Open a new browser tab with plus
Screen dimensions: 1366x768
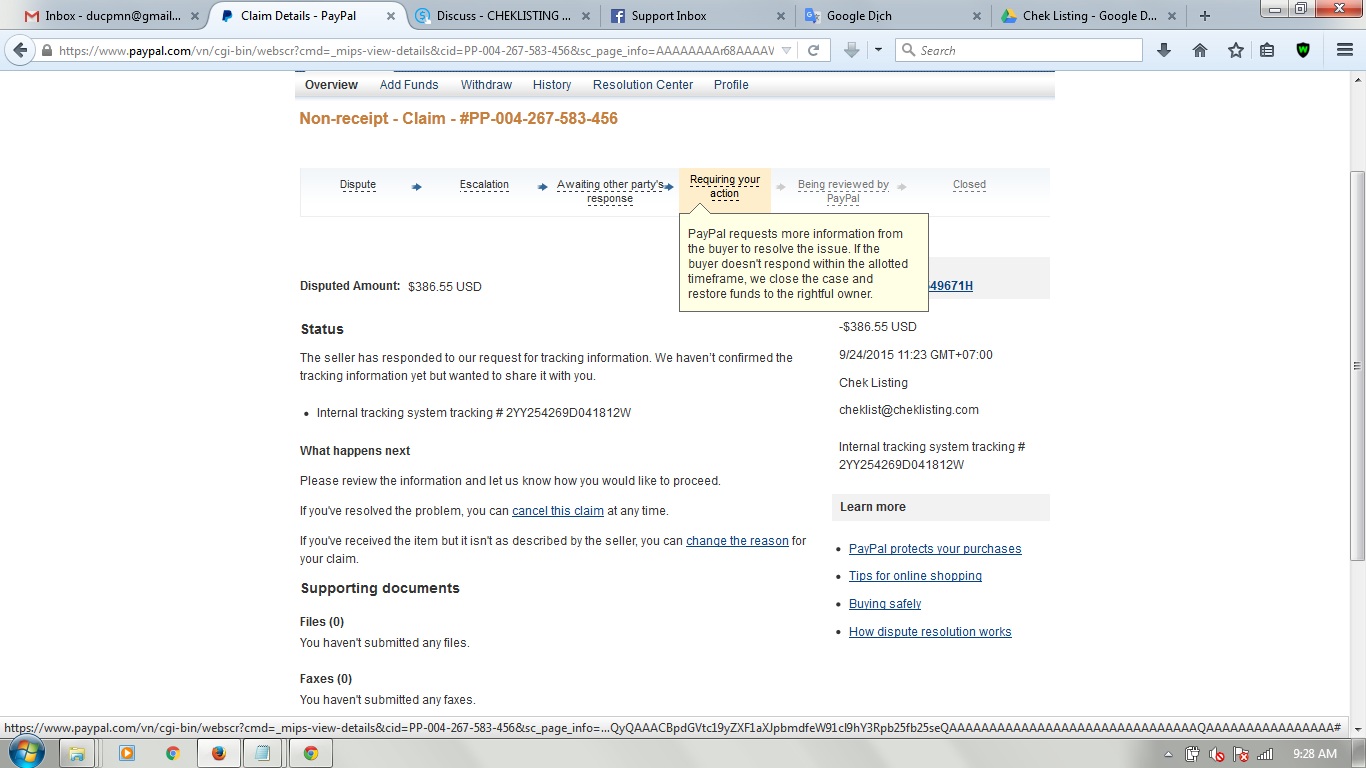[1205, 16]
